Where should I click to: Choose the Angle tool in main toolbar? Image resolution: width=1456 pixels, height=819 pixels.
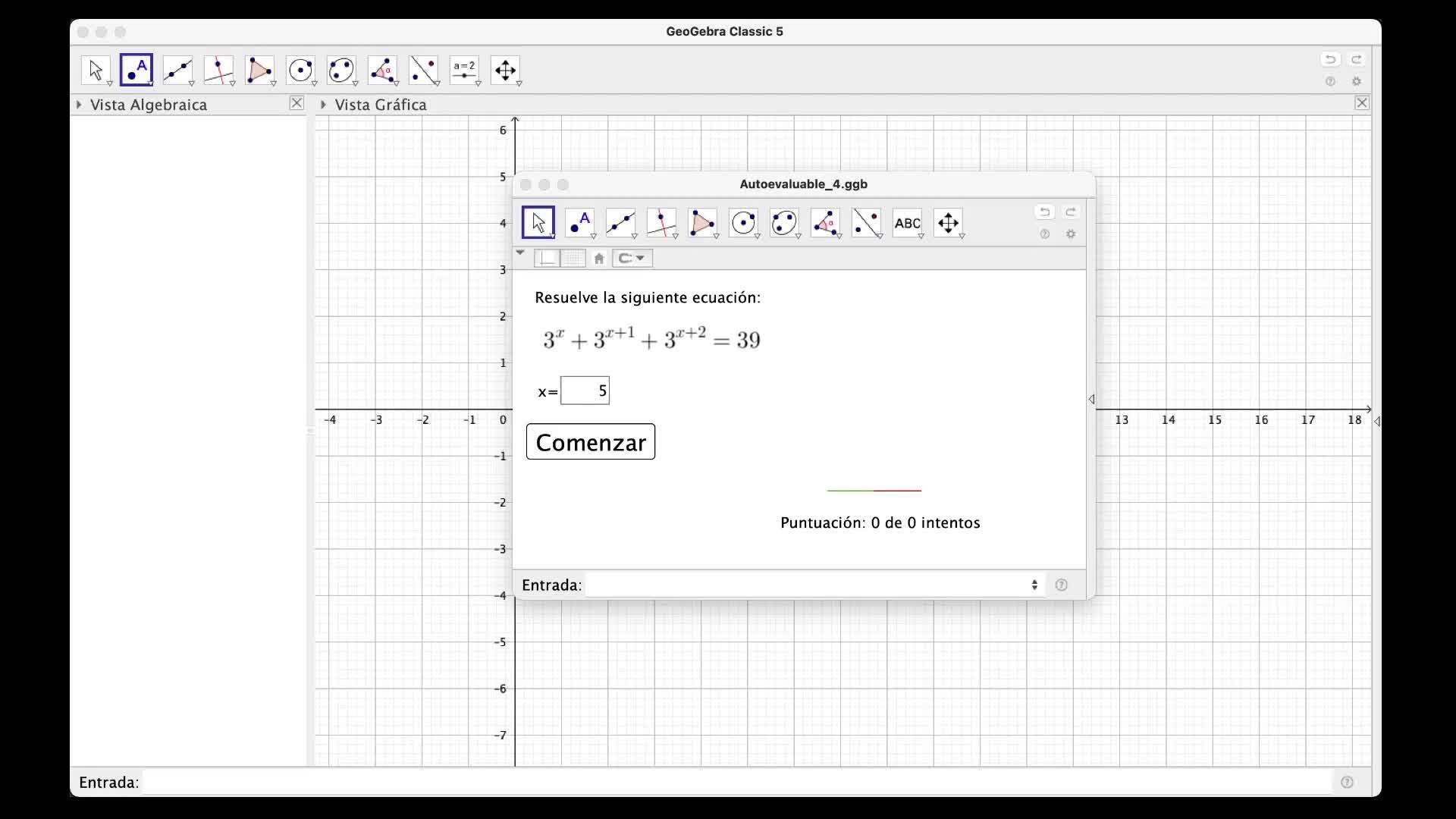coord(382,71)
